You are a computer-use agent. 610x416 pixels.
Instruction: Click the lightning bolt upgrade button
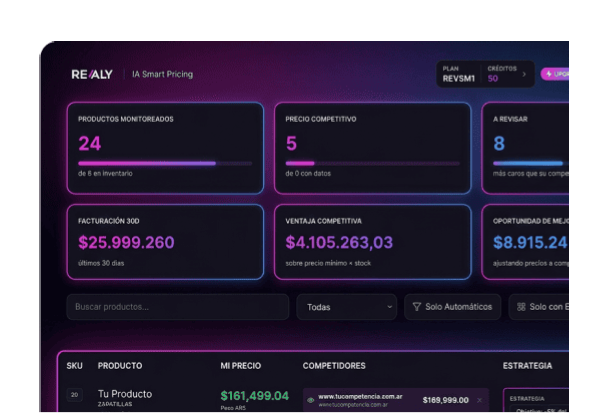tap(555, 74)
